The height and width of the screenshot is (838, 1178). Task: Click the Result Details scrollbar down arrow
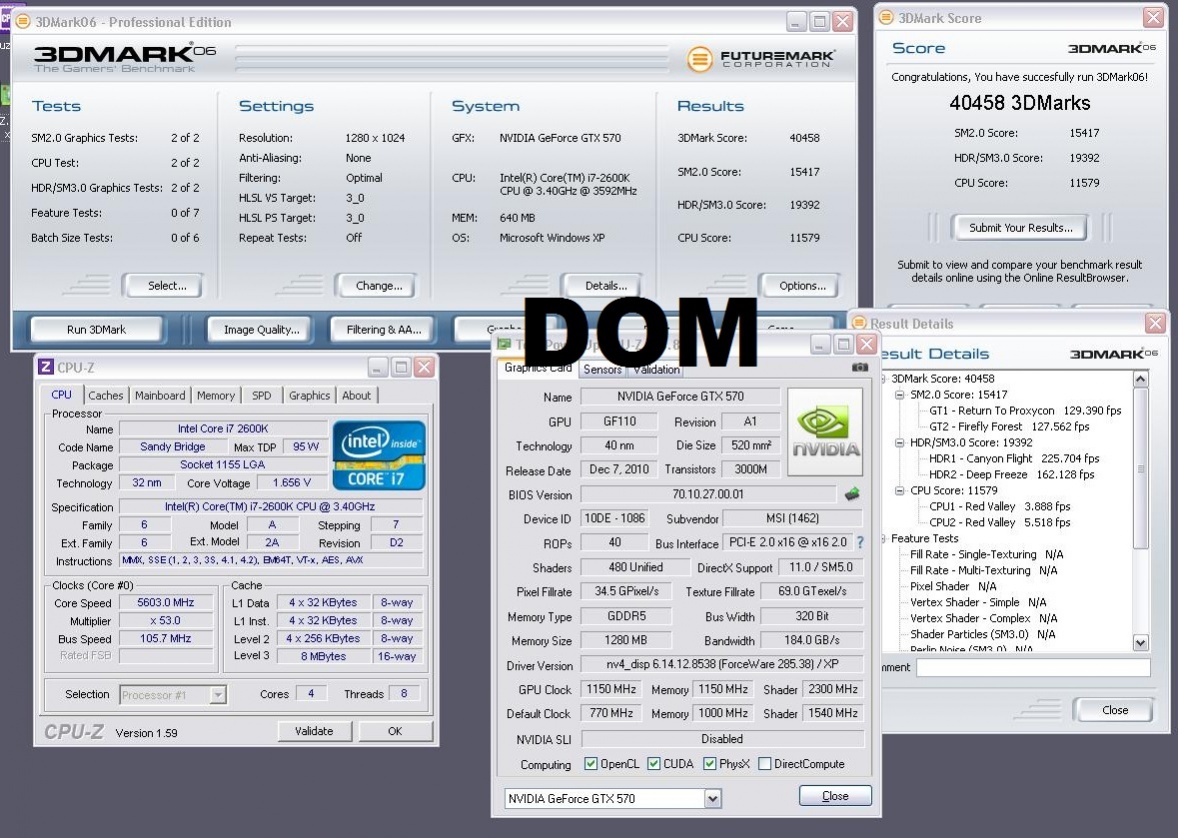click(1141, 643)
